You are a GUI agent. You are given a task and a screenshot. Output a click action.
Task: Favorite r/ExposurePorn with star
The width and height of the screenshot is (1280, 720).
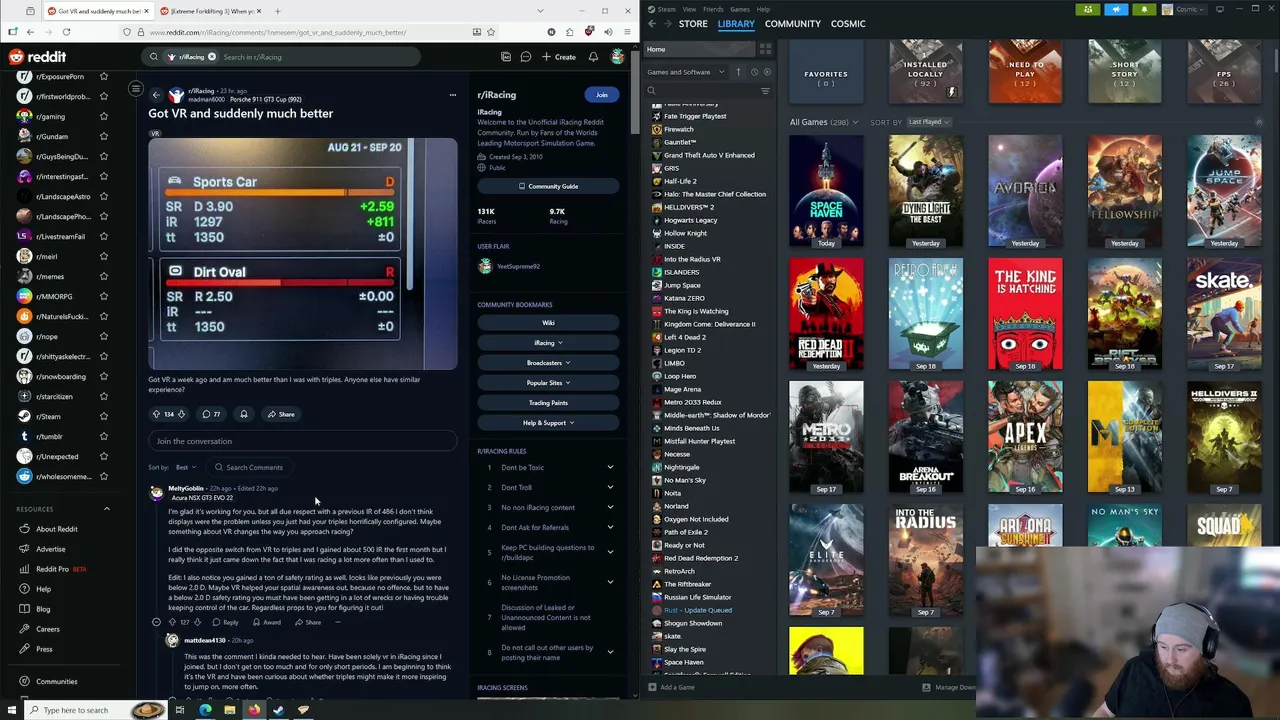[104, 77]
